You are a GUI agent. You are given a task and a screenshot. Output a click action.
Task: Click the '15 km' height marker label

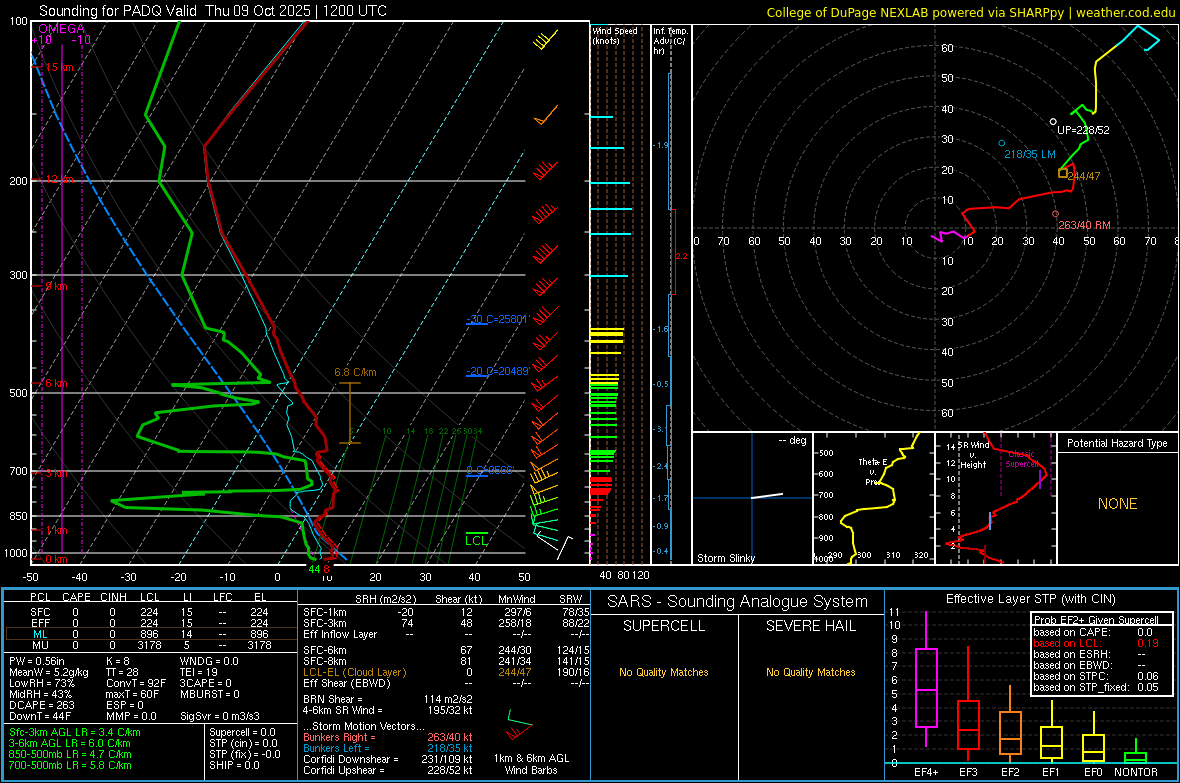coord(59,67)
